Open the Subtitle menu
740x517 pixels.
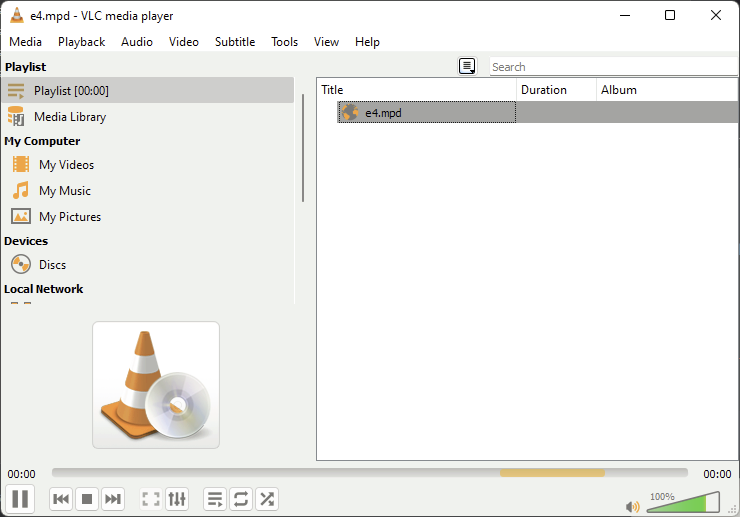(235, 42)
